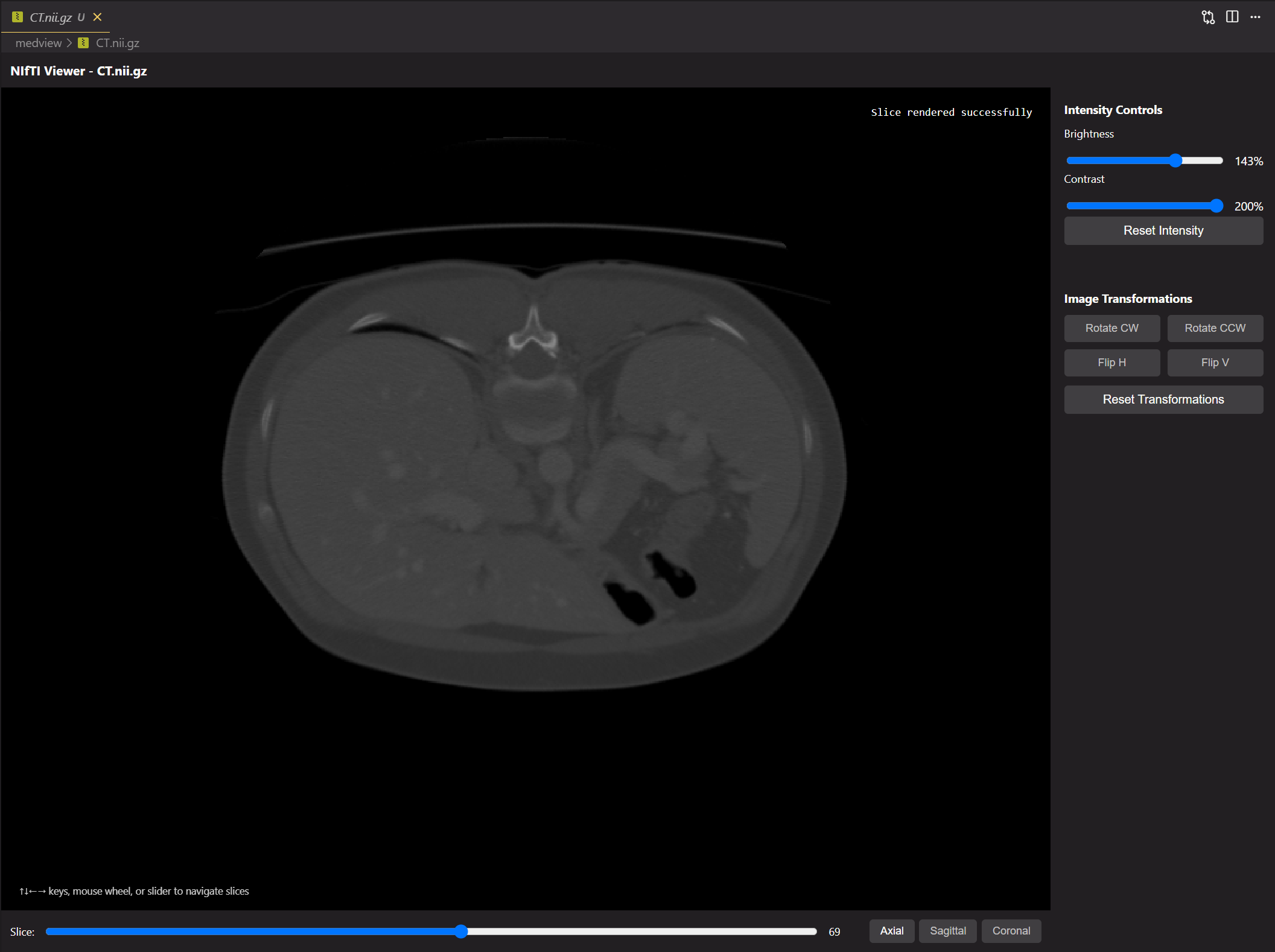
Task: Click the 143% brightness value
Action: pos(1248,161)
